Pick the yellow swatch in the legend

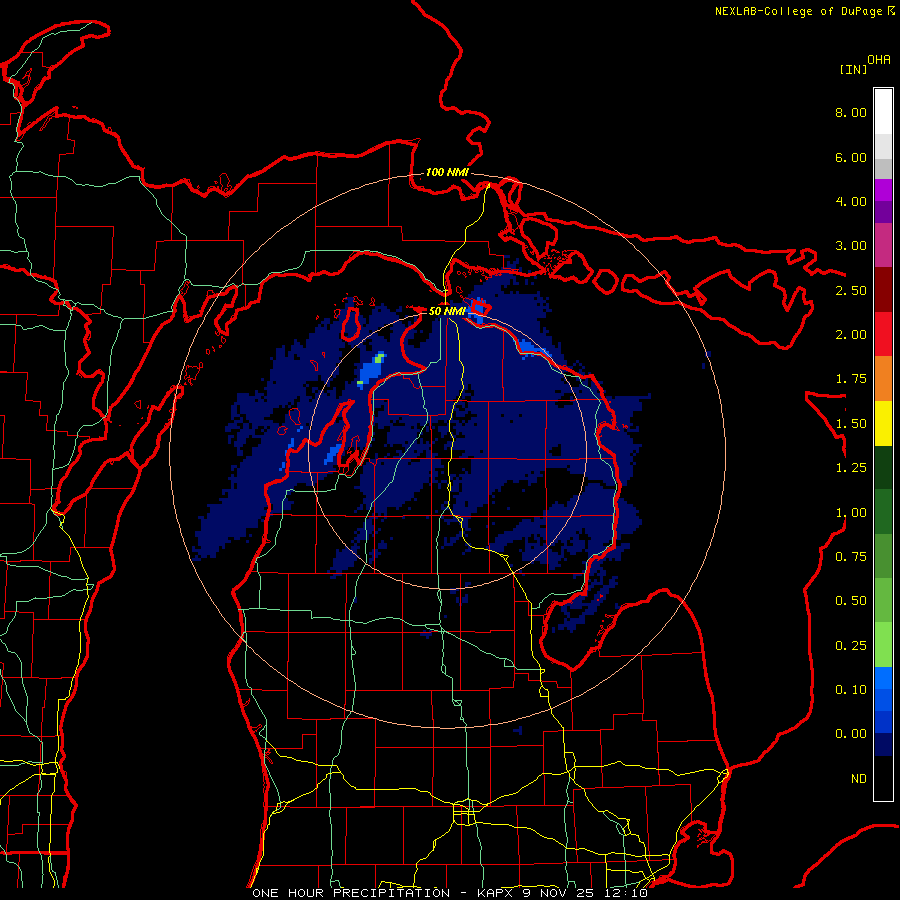(x=883, y=423)
